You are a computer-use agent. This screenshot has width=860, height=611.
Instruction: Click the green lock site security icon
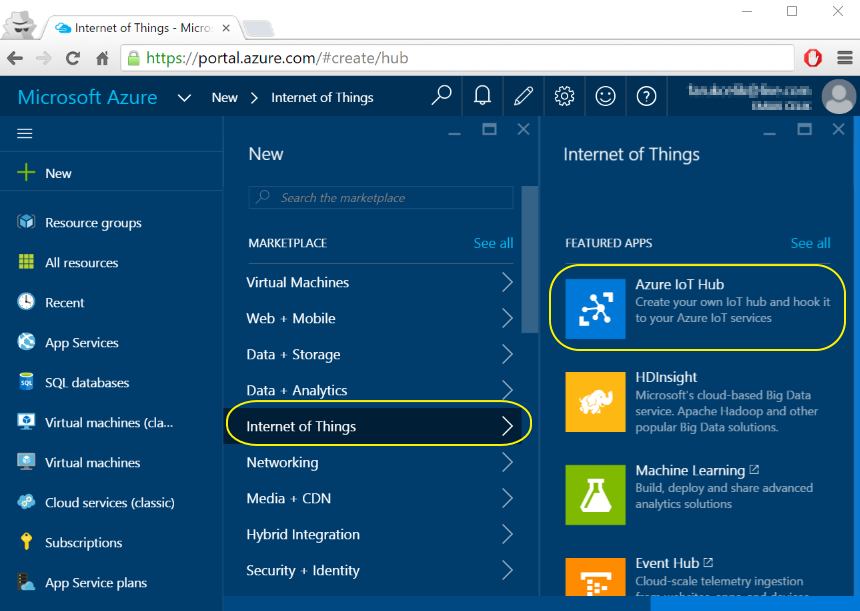(x=133, y=58)
